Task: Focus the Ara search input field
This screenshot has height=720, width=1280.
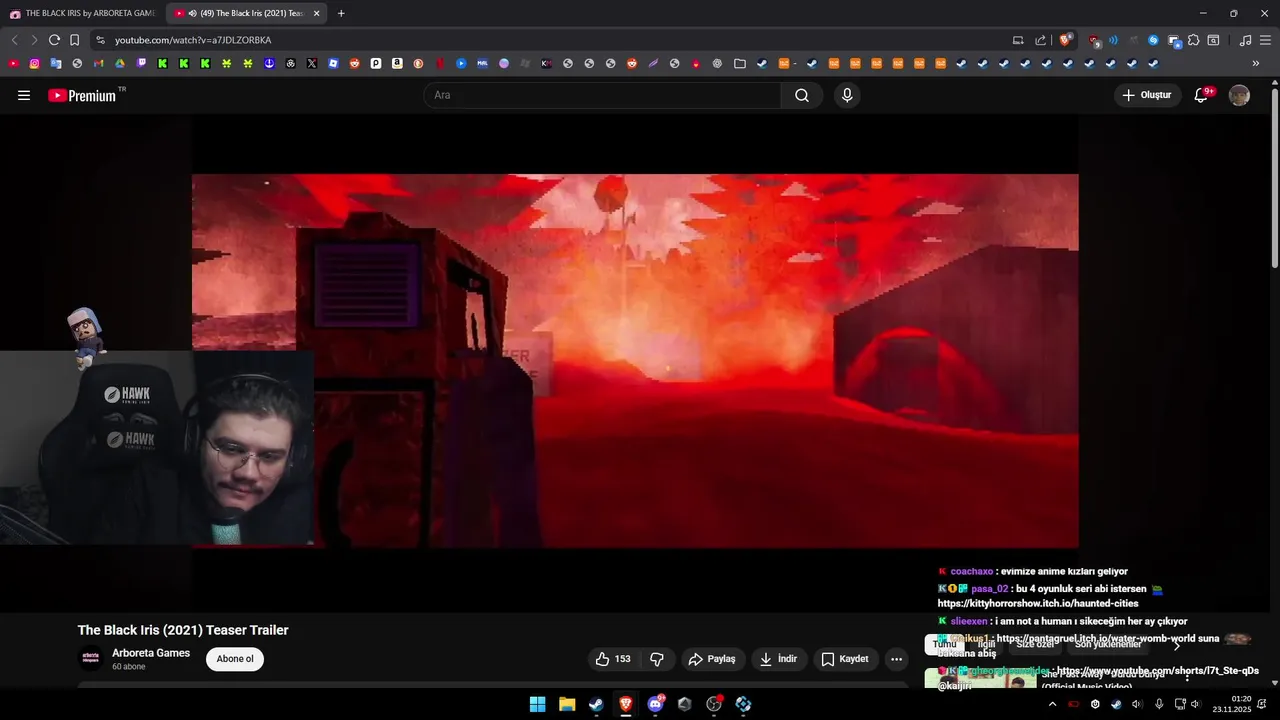Action: 602,96
